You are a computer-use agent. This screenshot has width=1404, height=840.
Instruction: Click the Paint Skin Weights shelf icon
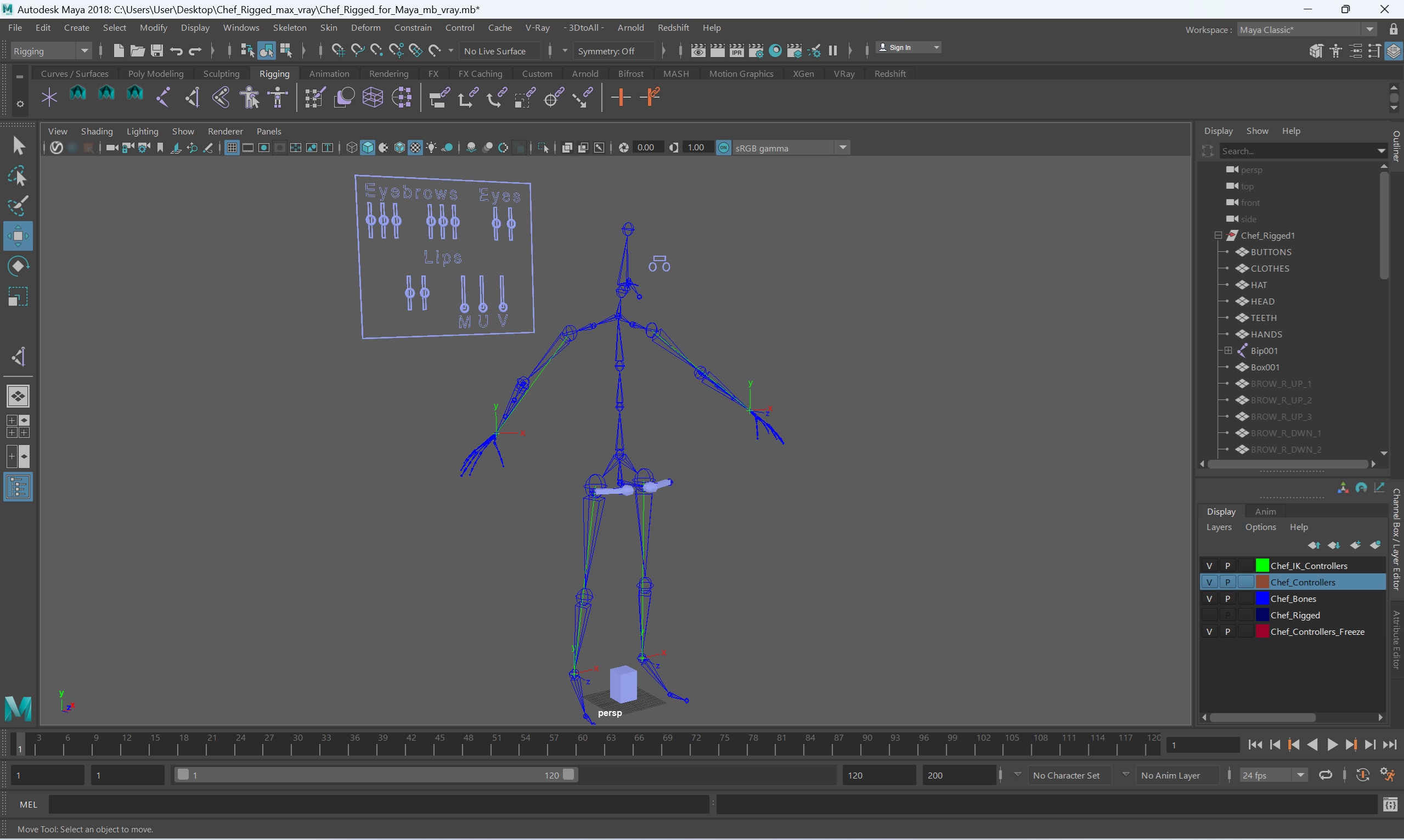[314, 97]
